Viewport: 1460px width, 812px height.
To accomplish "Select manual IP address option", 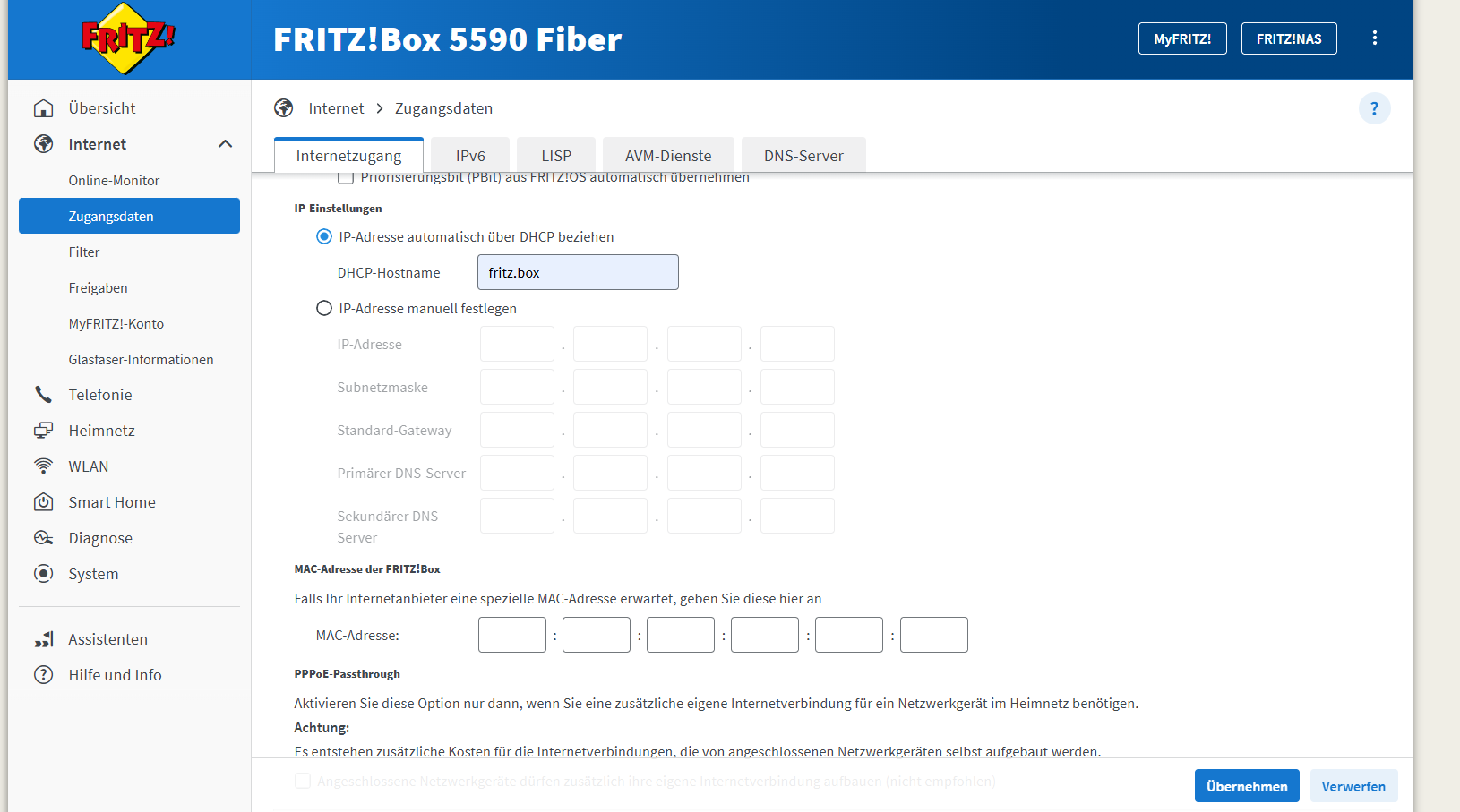I will click(x=324, y=309).
